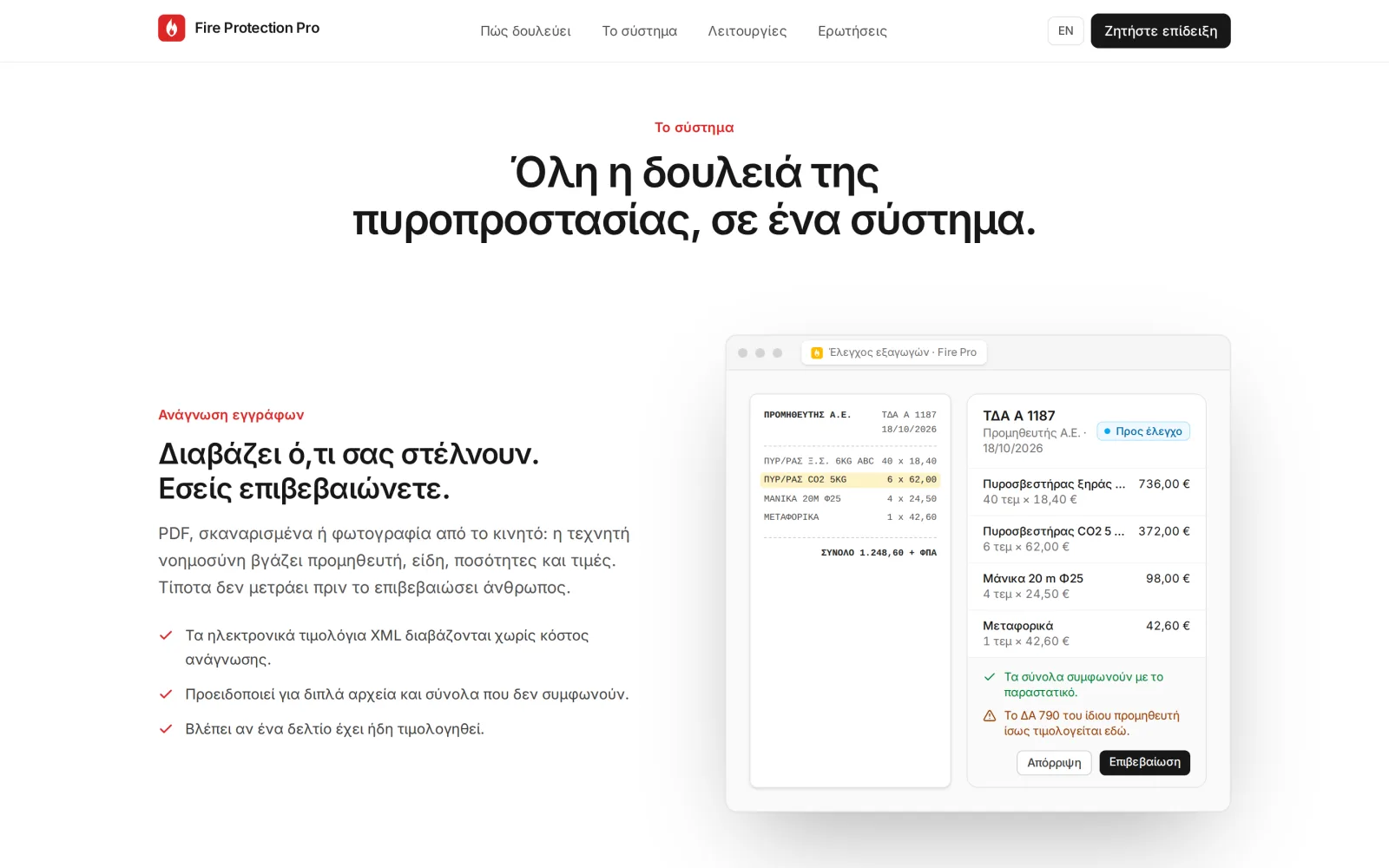The image size is (1389, 868).
Task: Click the Ζητήστε επίδειξη button
Action: [1161, 31]
